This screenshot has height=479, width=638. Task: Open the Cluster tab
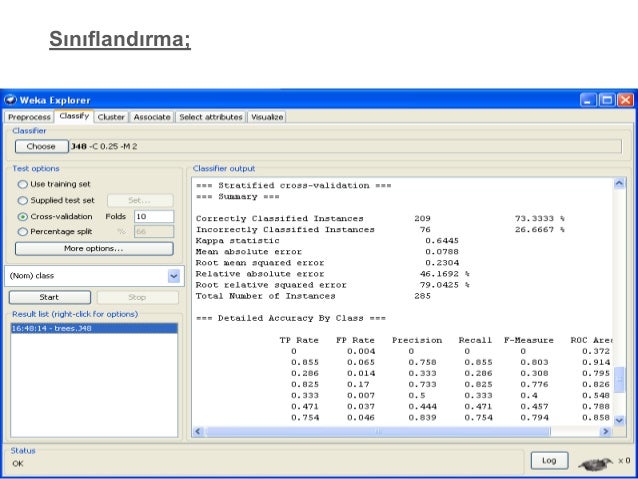click(111, 117)
